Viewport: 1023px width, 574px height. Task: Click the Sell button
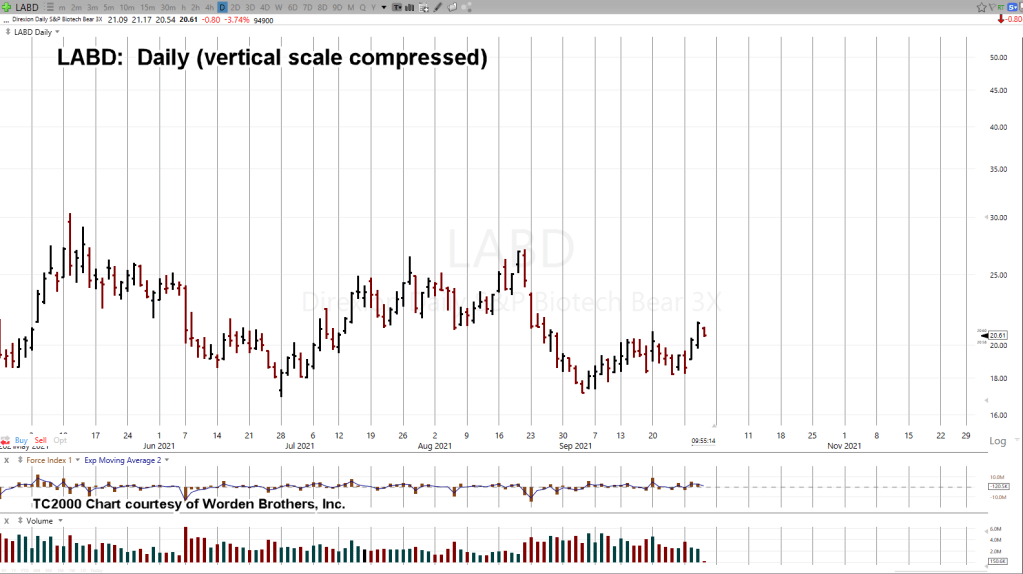coord(41,440)
